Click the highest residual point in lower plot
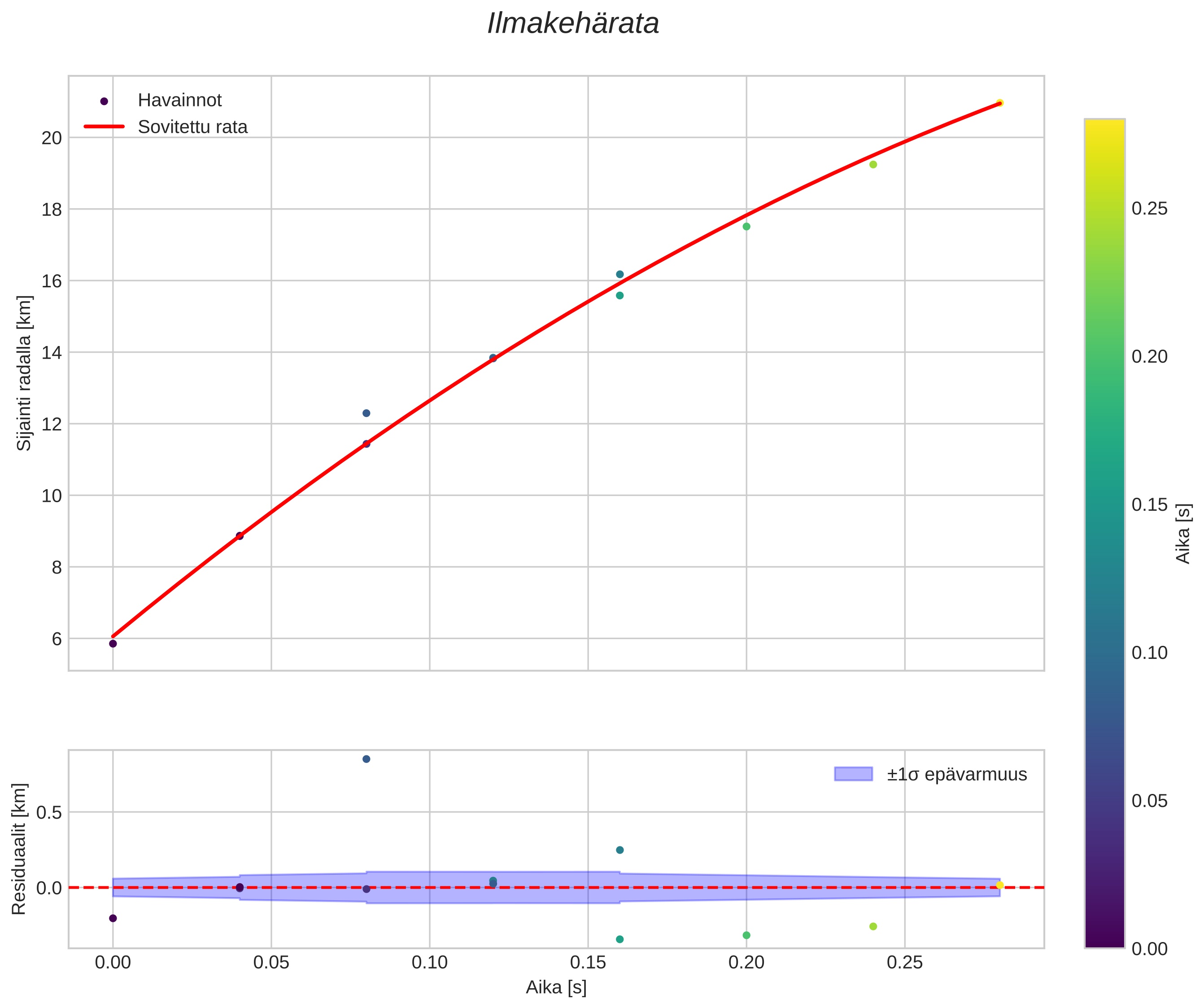 [x=366, y=759]
